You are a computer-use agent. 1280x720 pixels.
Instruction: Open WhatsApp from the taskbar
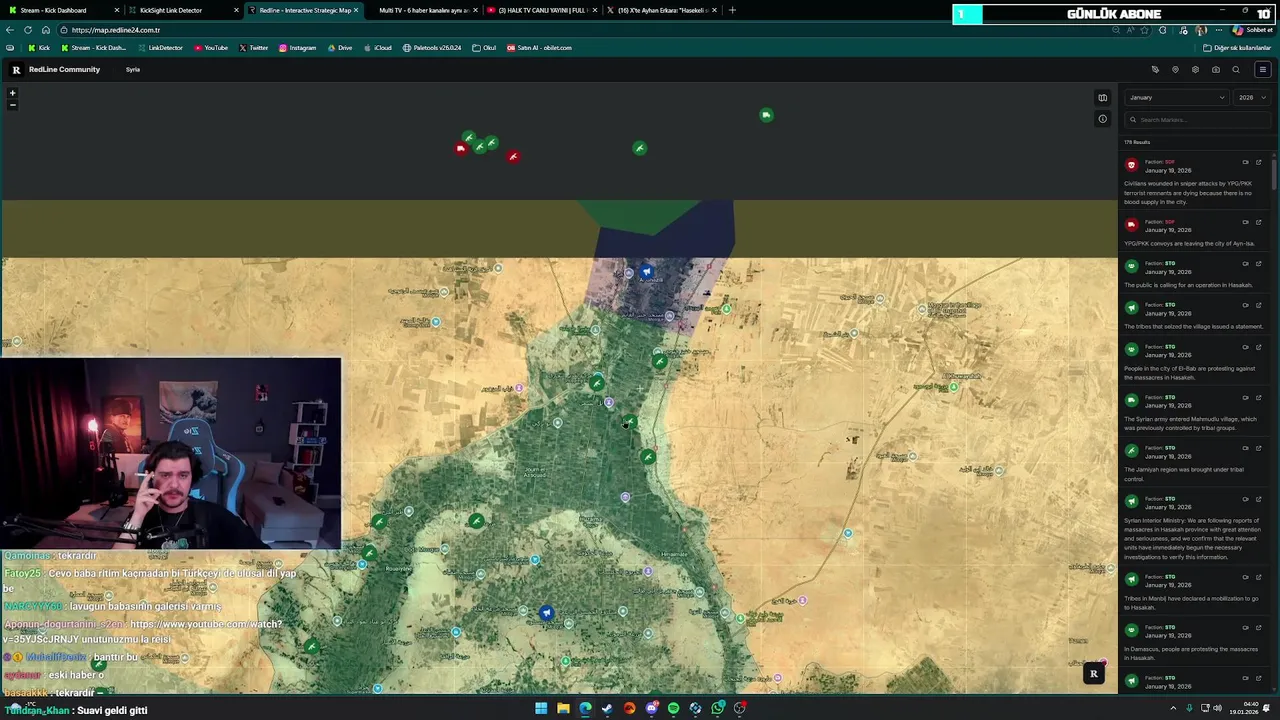pyautogui.click(x=717, y=709)
